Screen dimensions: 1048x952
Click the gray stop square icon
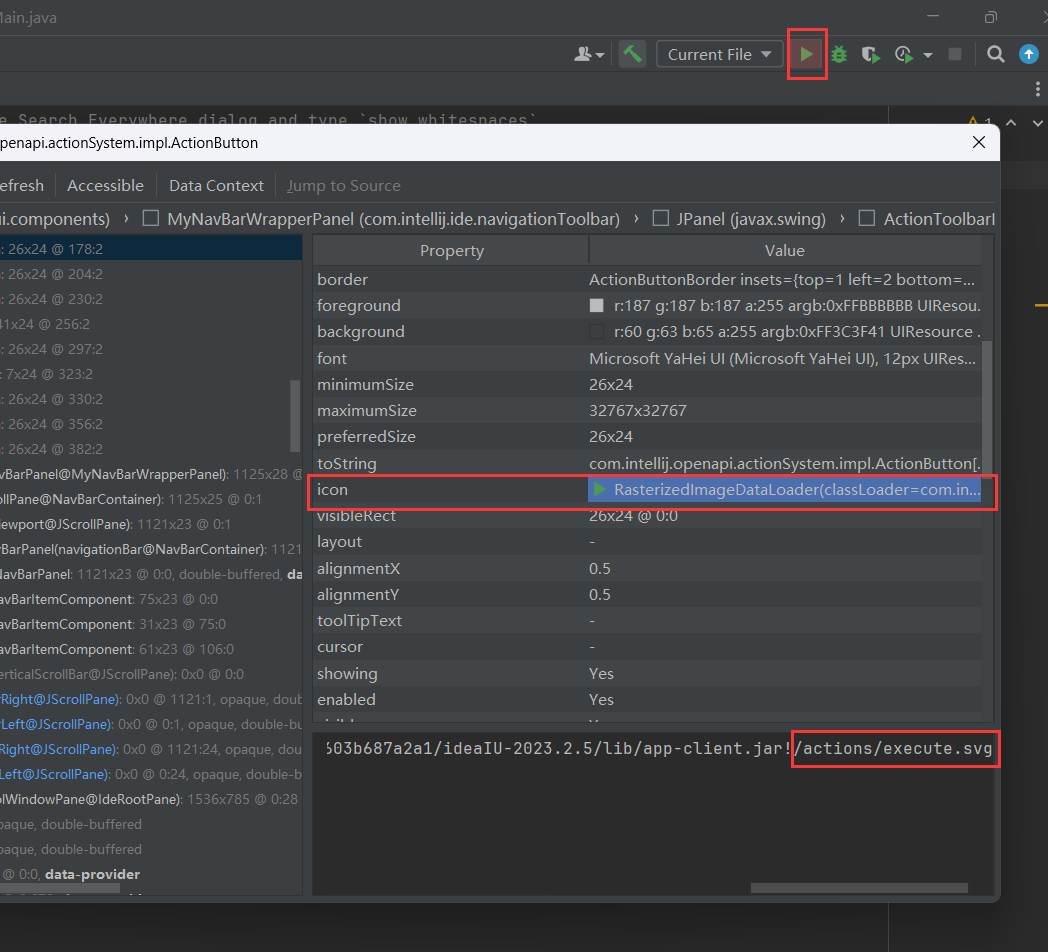click(955, 54)
